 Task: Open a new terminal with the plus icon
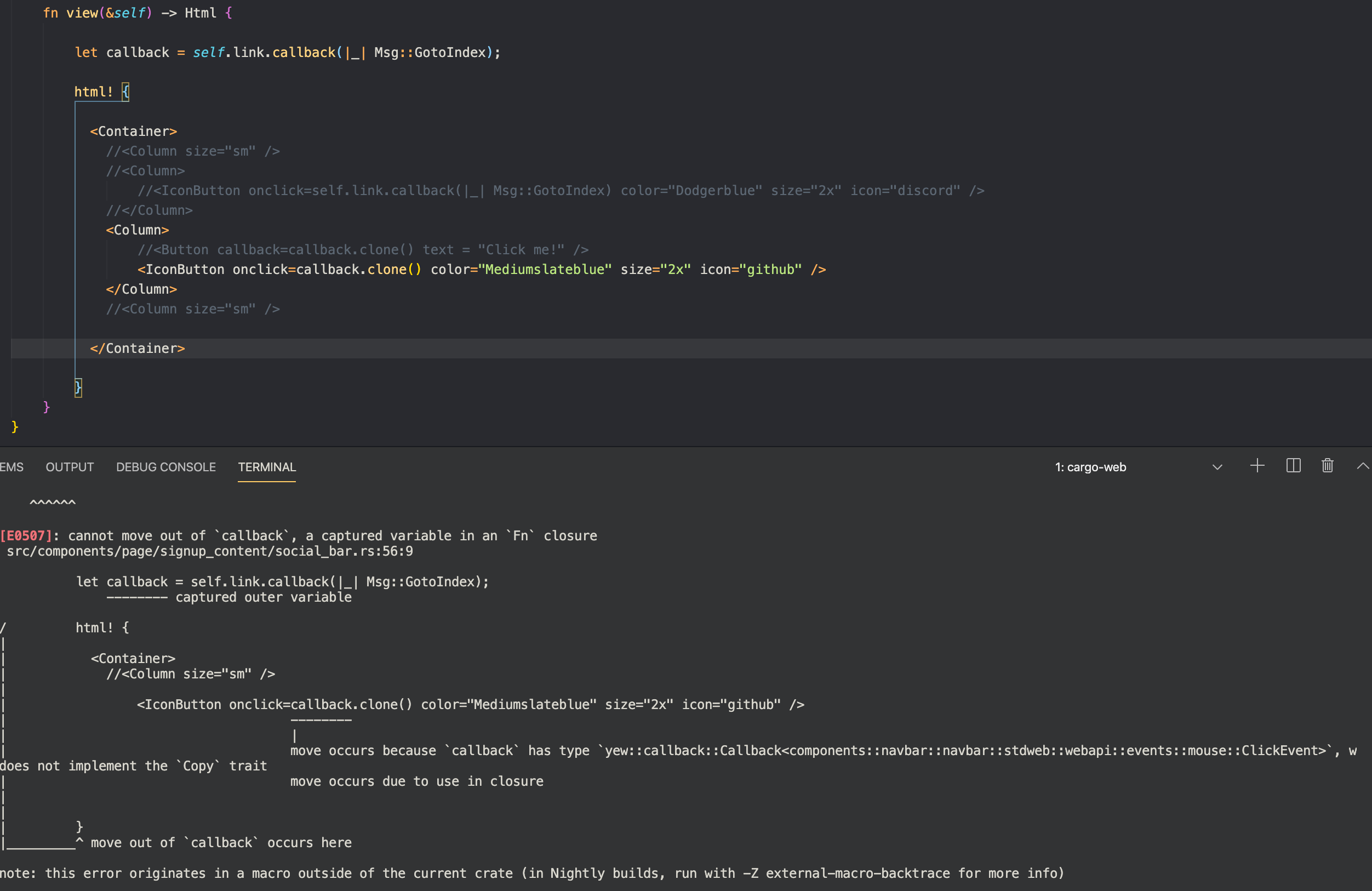pyautogui.click(x=1257, y=466)
